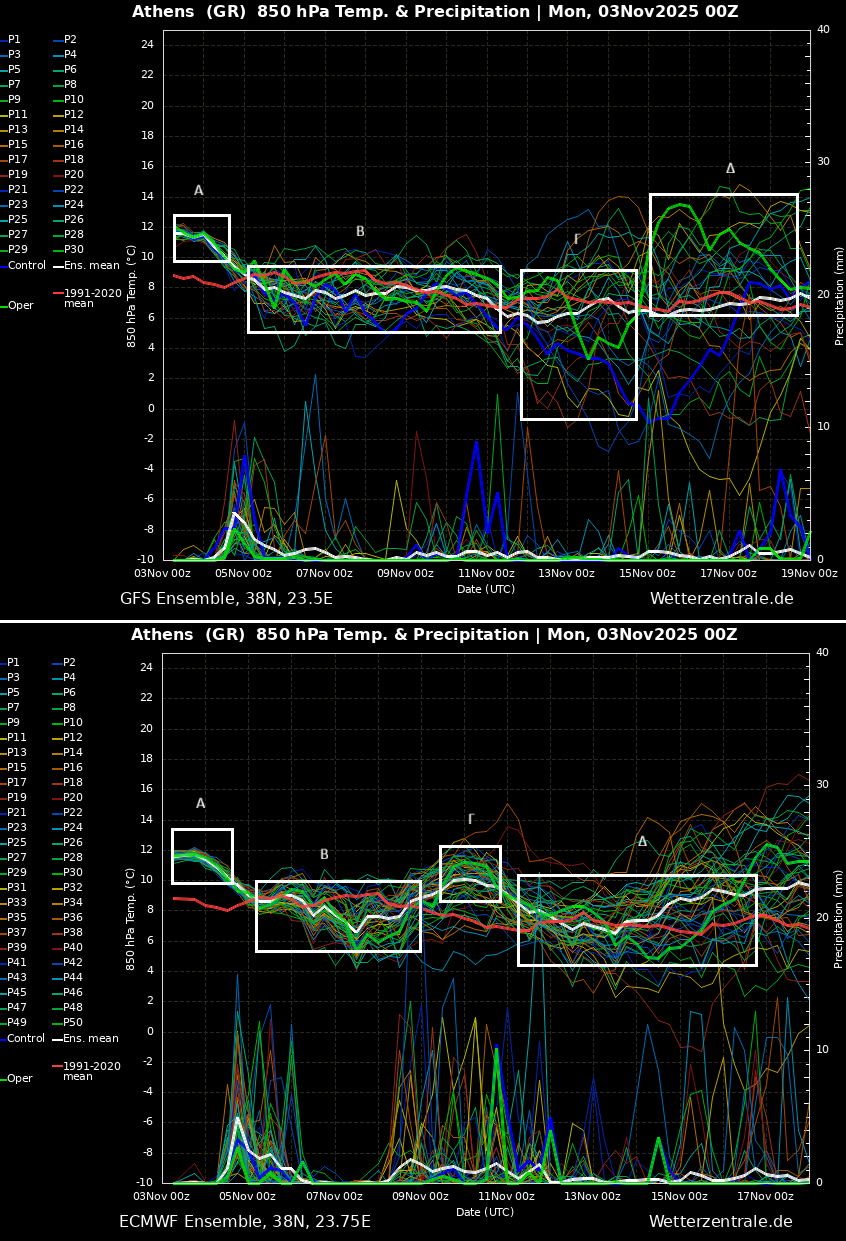Click white box A in the GFS chart
This screenshot has height=1241, width=846.
click(201, 238)
